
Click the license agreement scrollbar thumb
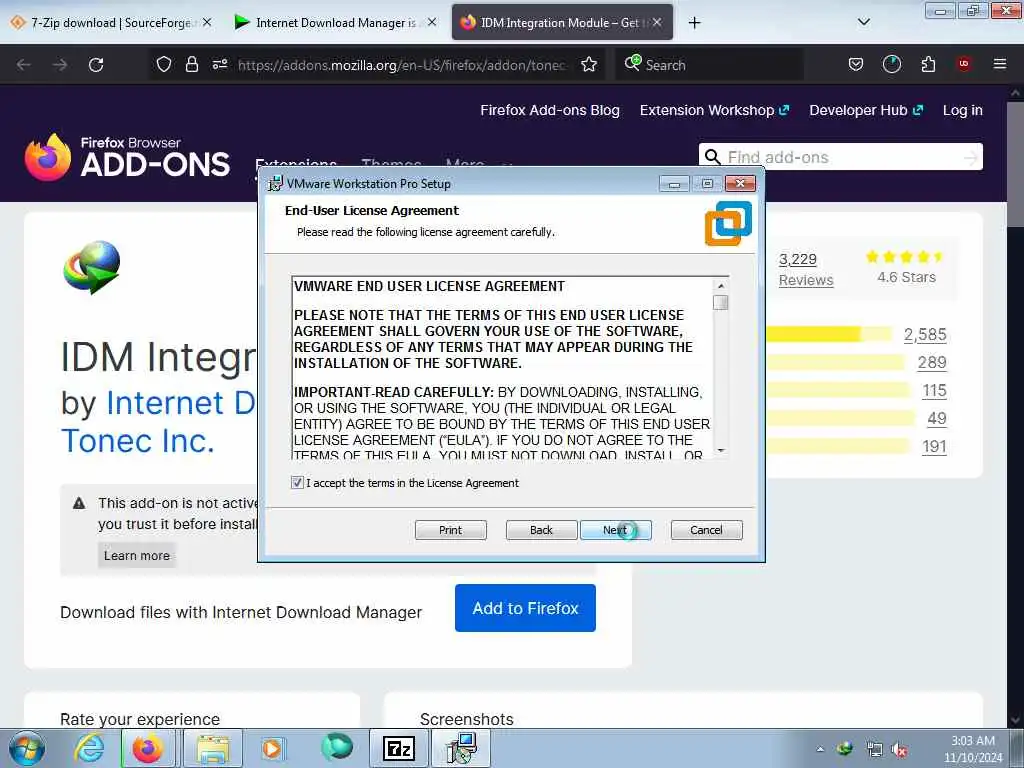(721, 302)
